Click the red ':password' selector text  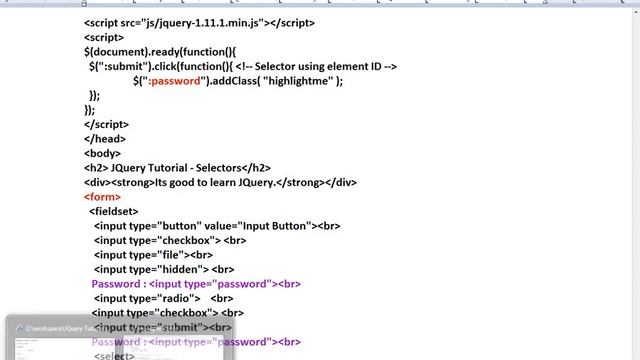pos(174,81)
